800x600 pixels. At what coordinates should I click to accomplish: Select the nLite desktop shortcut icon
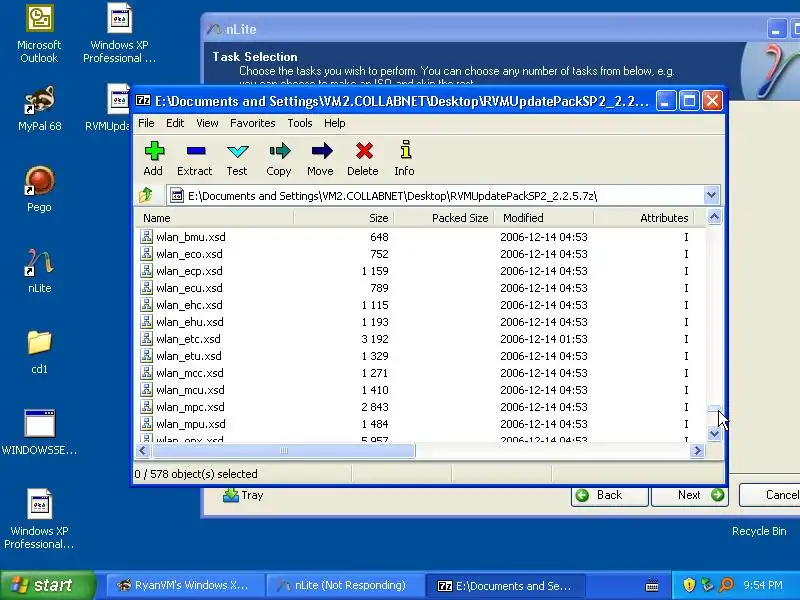39,262
